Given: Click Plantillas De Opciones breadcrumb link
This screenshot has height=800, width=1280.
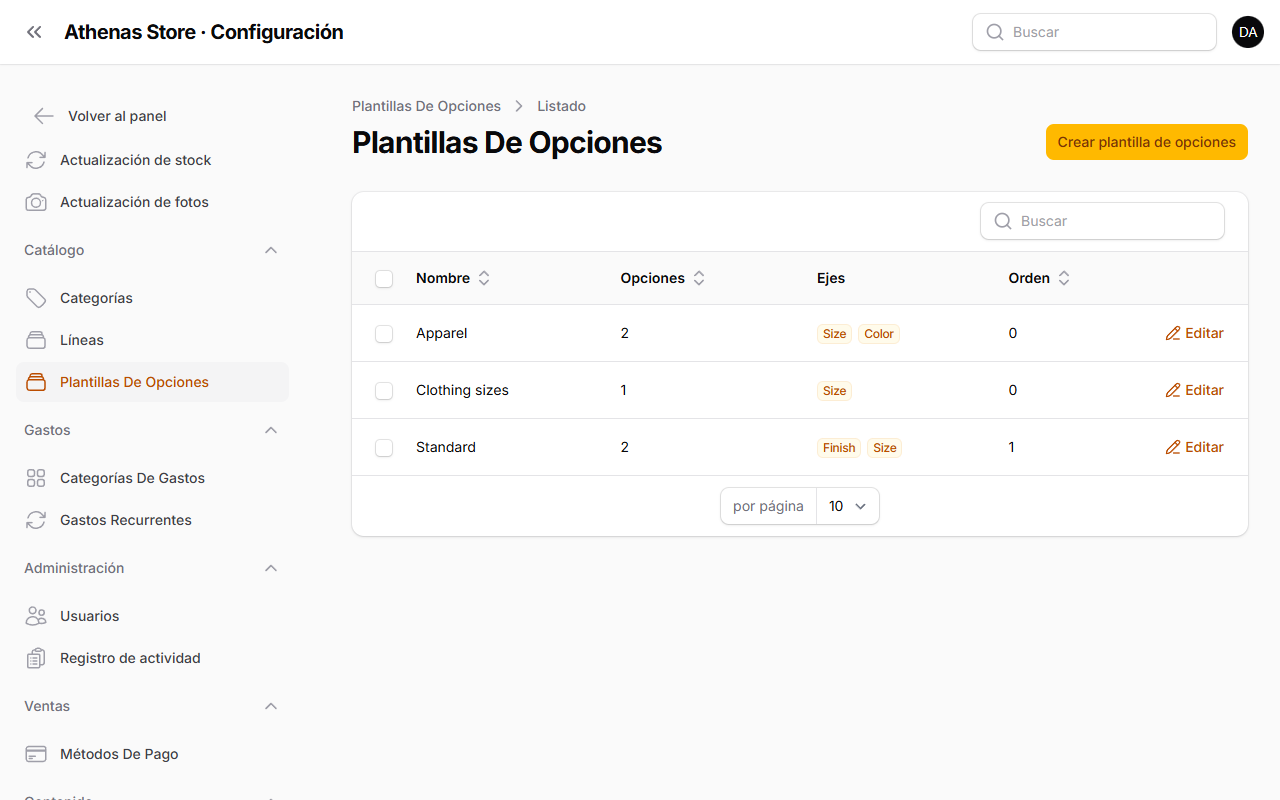Looking at the screenshot, I should [x=426, y=106].
